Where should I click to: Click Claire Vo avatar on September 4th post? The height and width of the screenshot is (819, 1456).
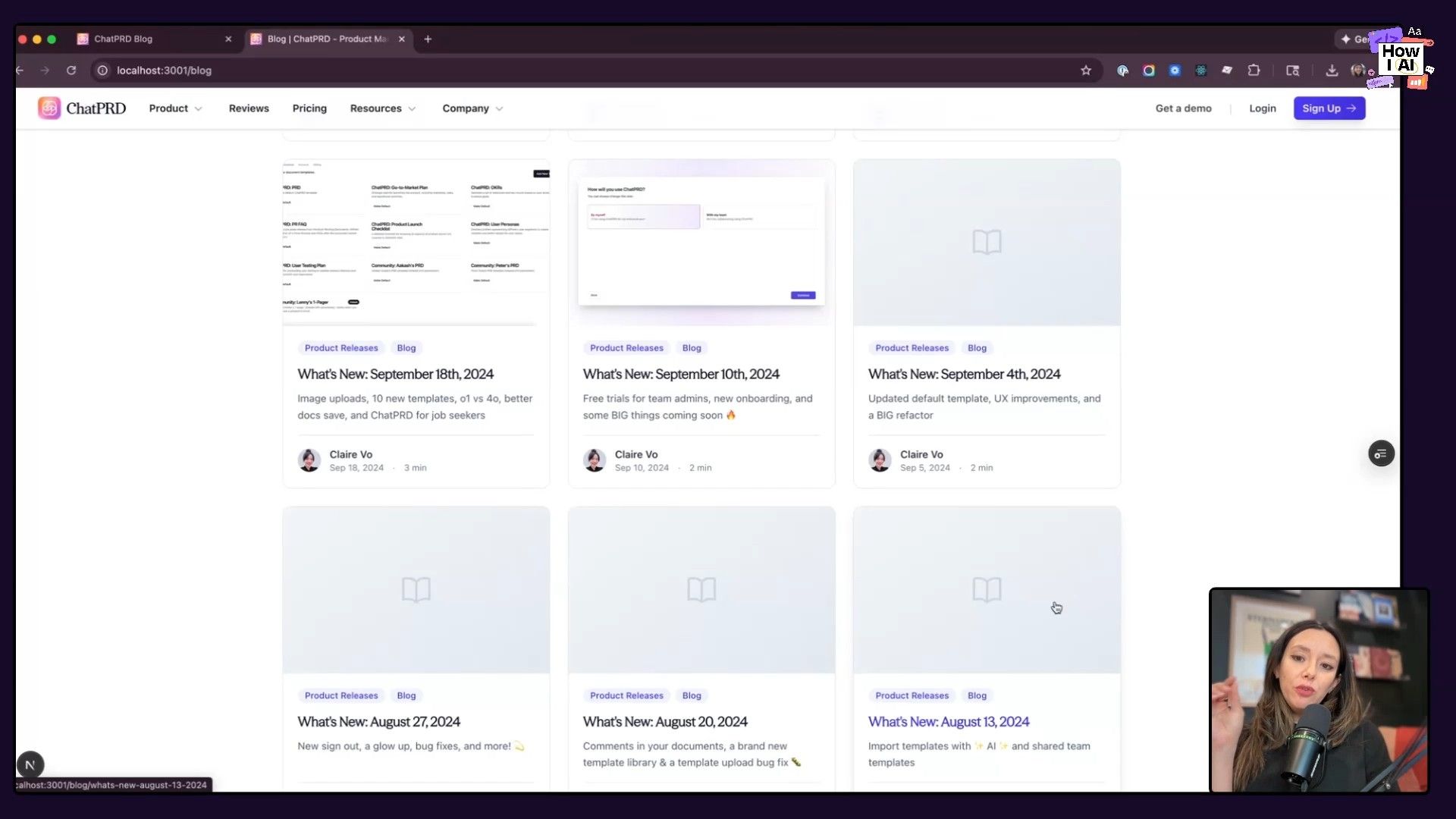(x=880, y=460)
